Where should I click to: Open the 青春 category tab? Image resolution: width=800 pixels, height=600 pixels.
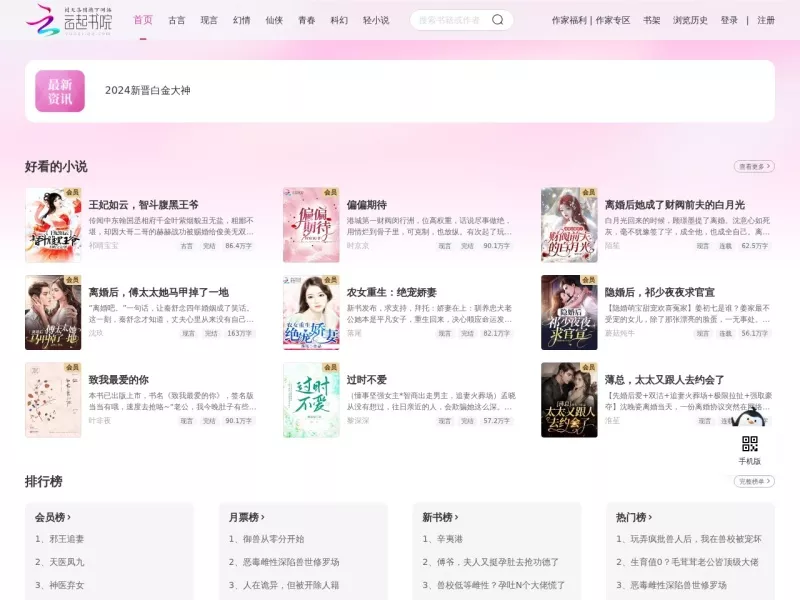coord(307,20)
